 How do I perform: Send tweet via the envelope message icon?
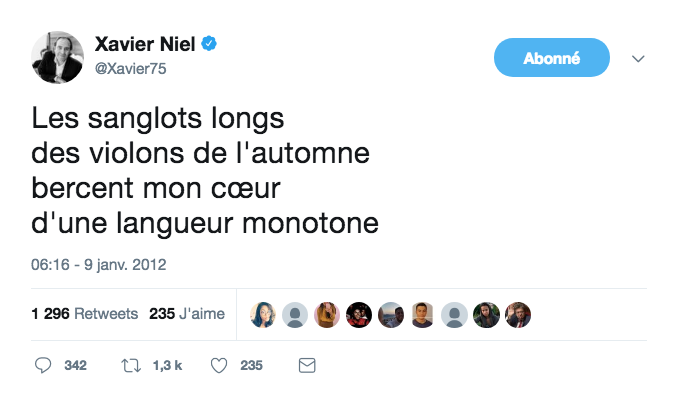coord(309,366)
